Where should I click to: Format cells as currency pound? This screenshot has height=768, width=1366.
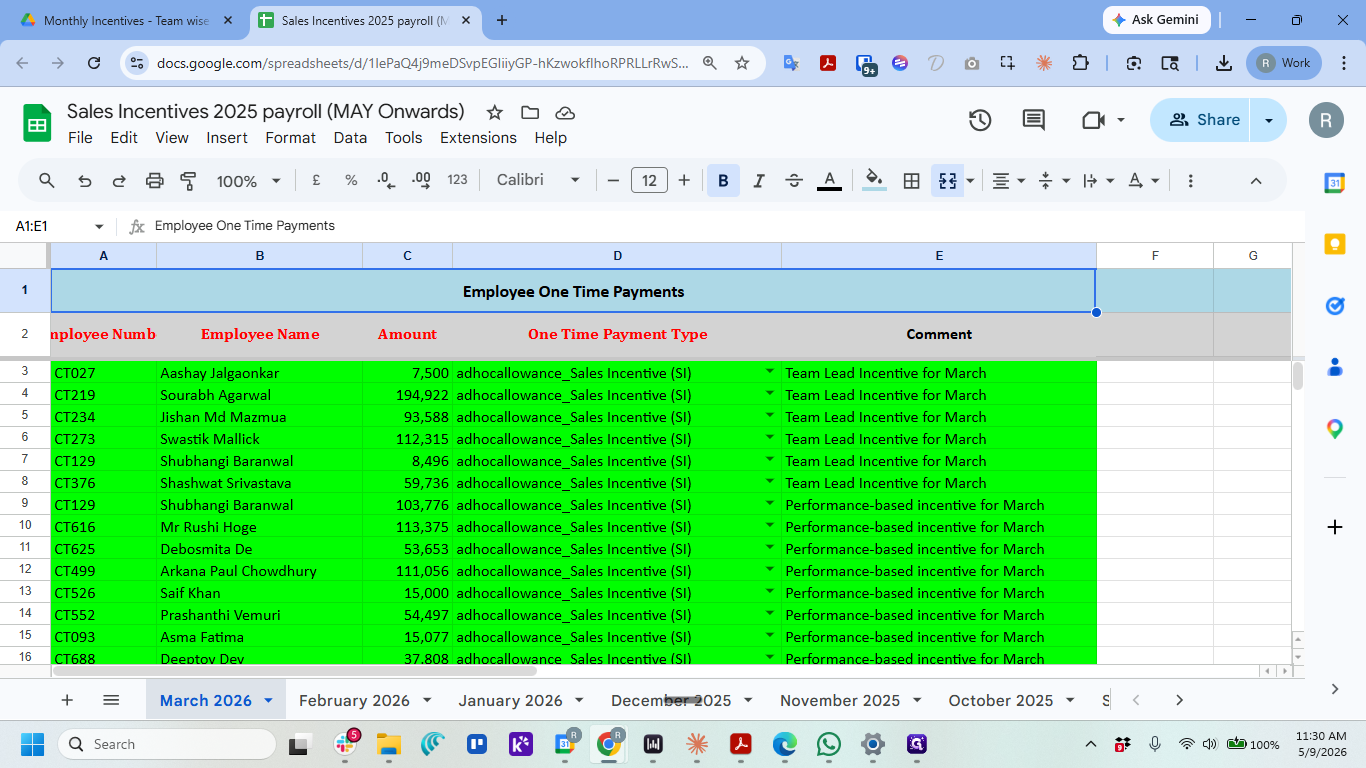click(316, 180)
